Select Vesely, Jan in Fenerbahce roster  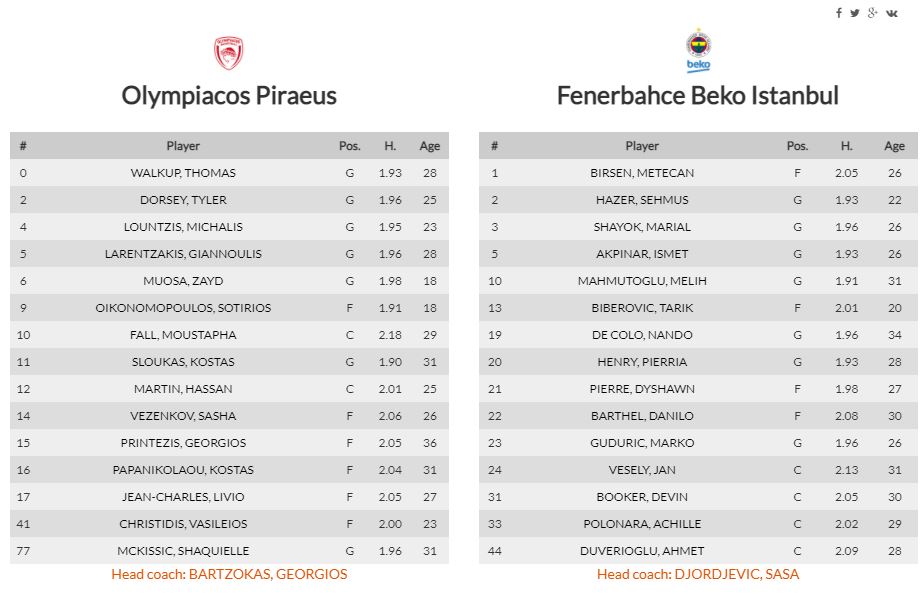point(642,470)
